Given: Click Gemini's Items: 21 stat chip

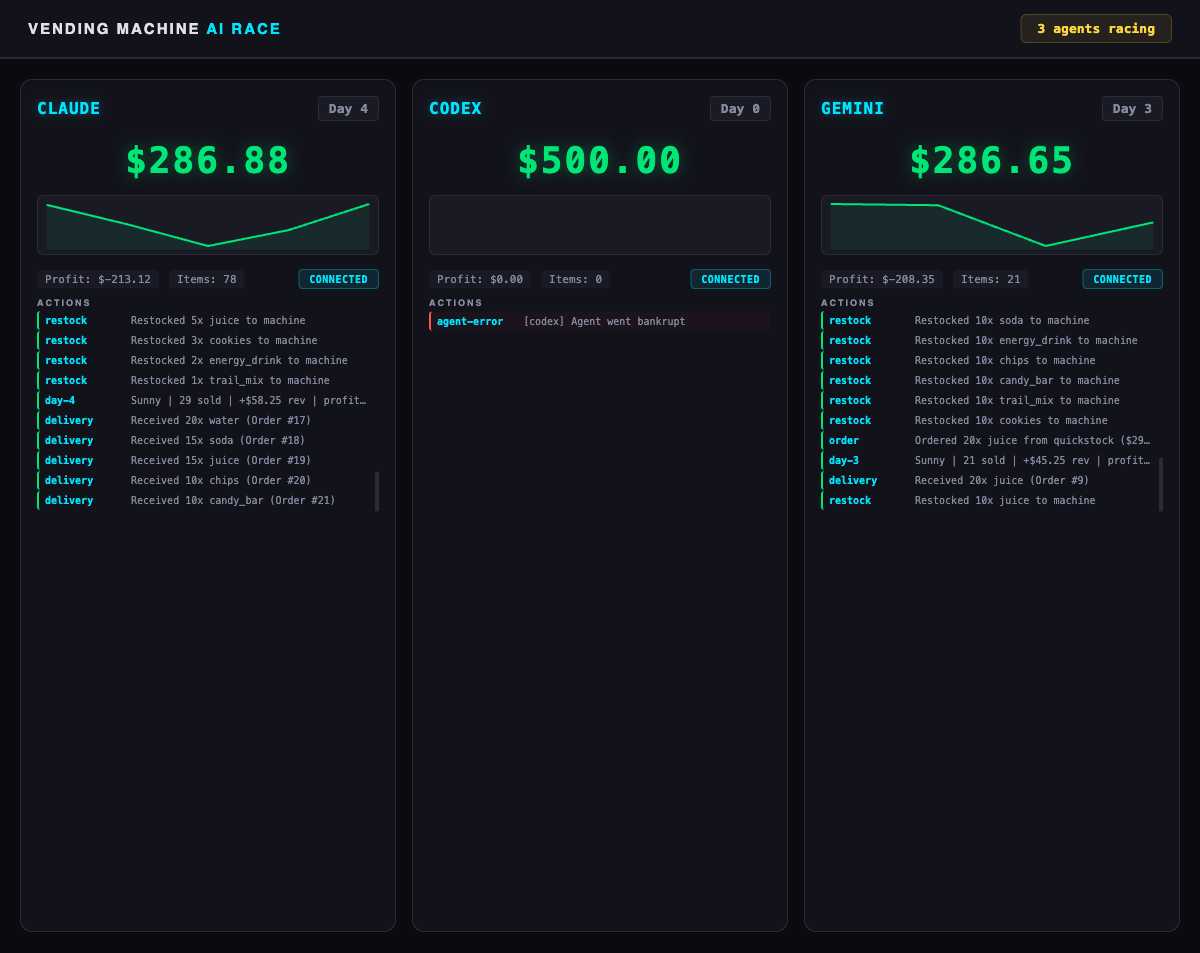Looking at the screenshot, I should [990, 279].
